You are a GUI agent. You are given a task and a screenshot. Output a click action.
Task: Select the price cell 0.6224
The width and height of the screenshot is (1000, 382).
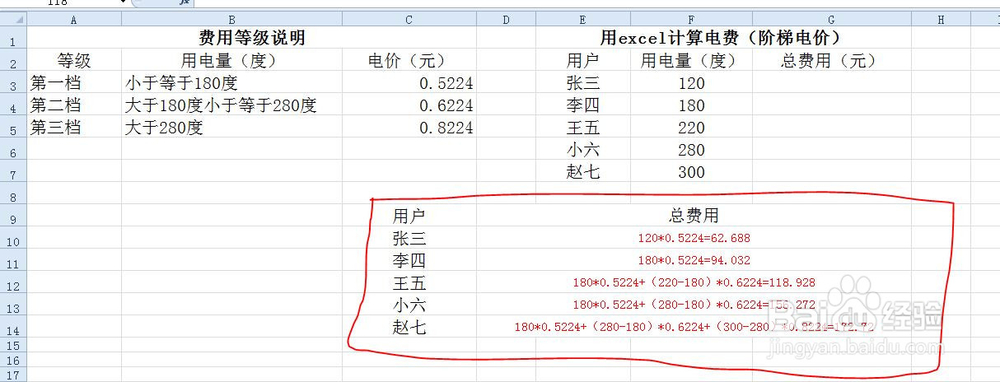point(409,105)
